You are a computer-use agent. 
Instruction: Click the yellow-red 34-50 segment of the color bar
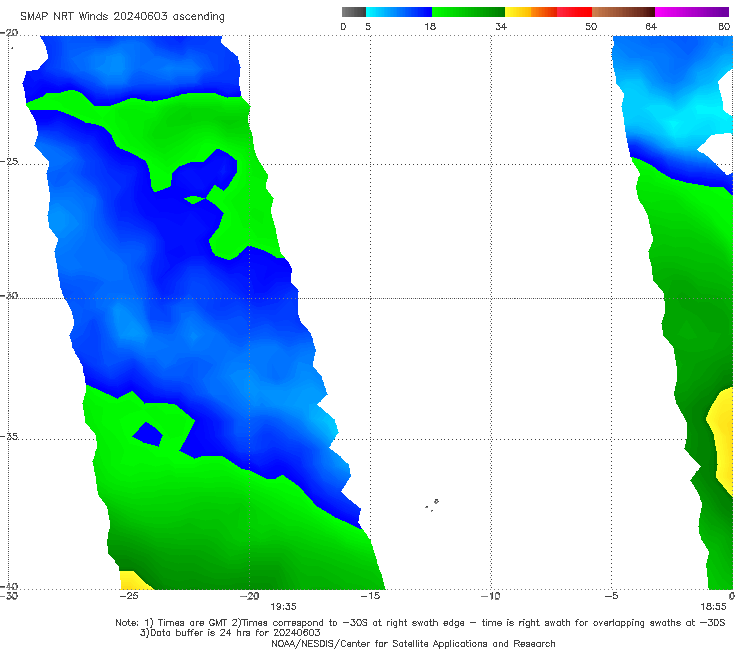[x=548, y=12]
